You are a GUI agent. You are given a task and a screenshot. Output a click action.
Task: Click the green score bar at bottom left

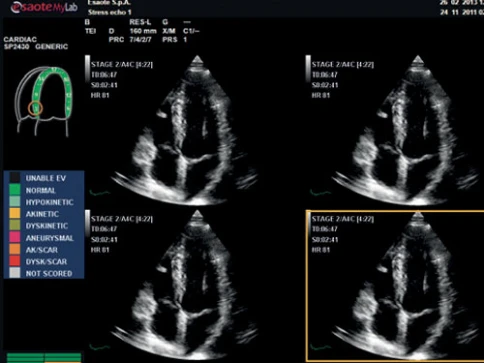(44, 357)
